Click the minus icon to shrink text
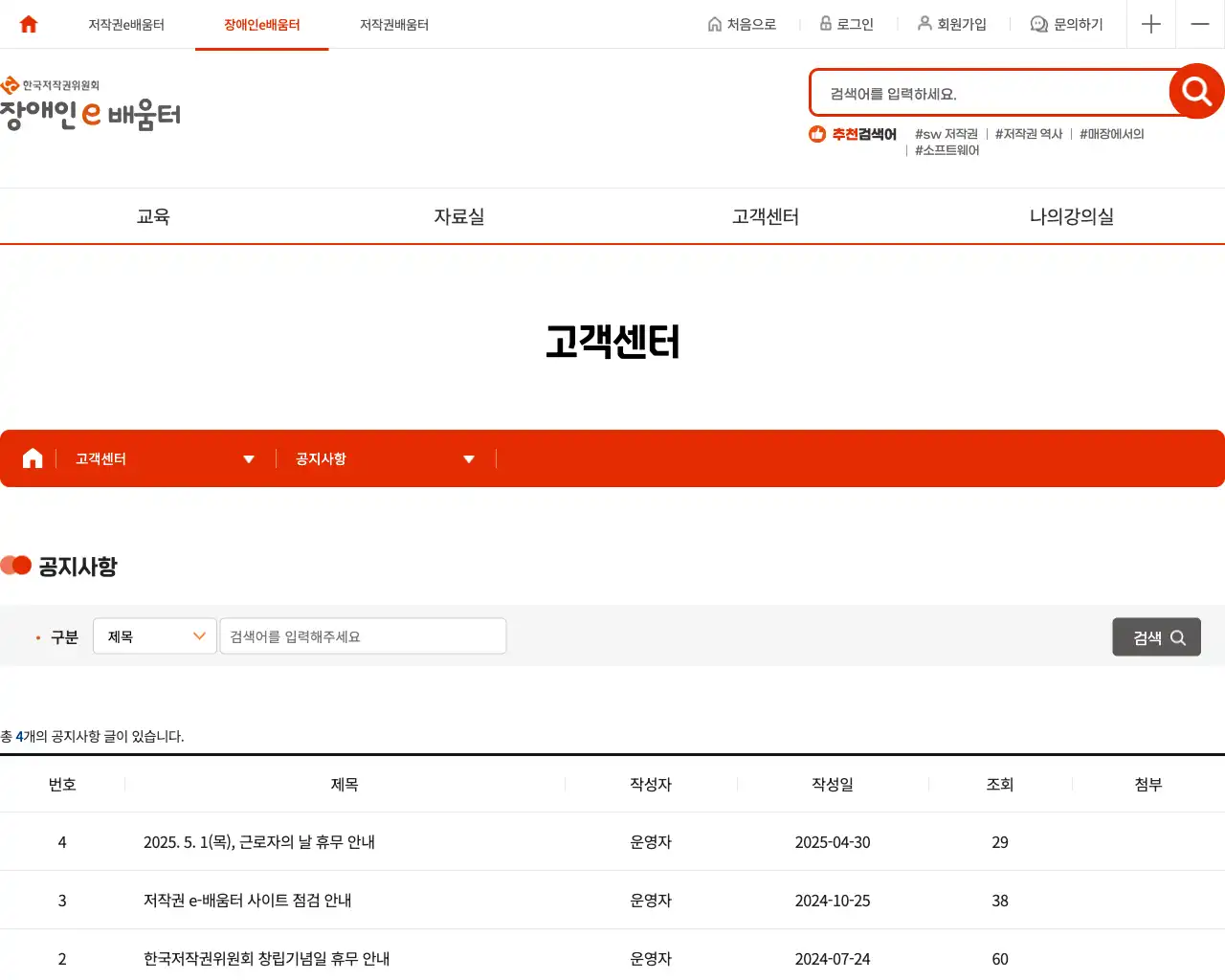The height and width of the screenshot is (980, 1225). pos(1199,24)
